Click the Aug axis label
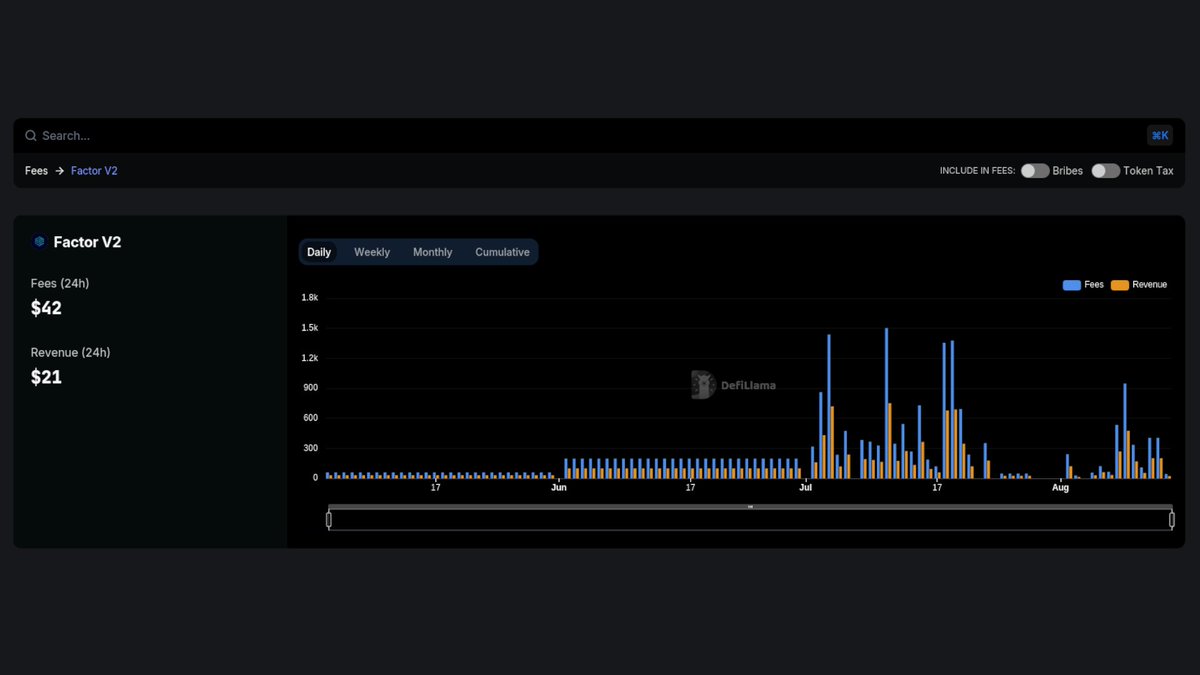This screenshot has height=675, width=1200. pyautogui.click(x=1060, y=488)
